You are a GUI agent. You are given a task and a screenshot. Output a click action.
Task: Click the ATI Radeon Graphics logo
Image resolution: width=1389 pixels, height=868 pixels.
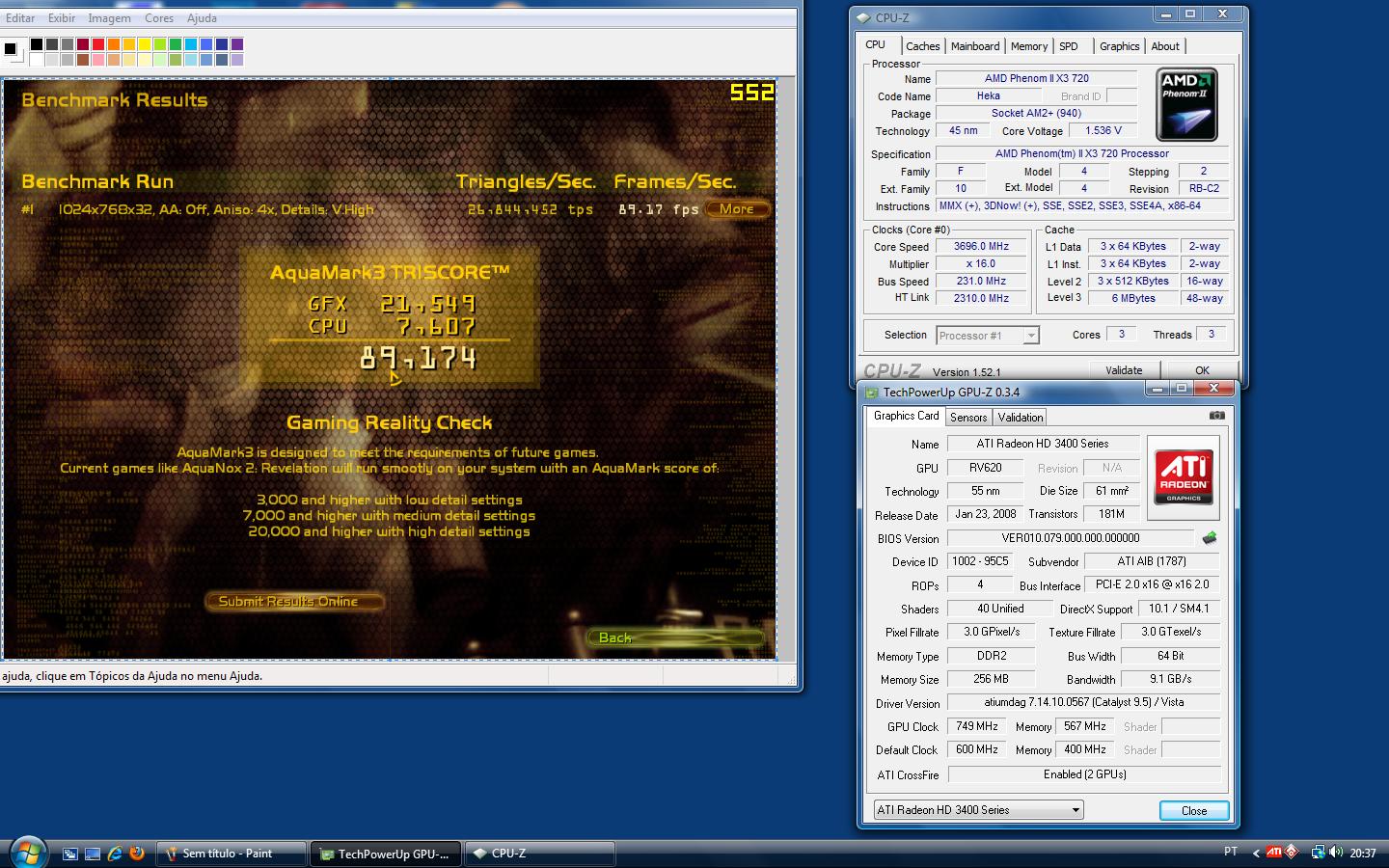tap(1184, 478)
